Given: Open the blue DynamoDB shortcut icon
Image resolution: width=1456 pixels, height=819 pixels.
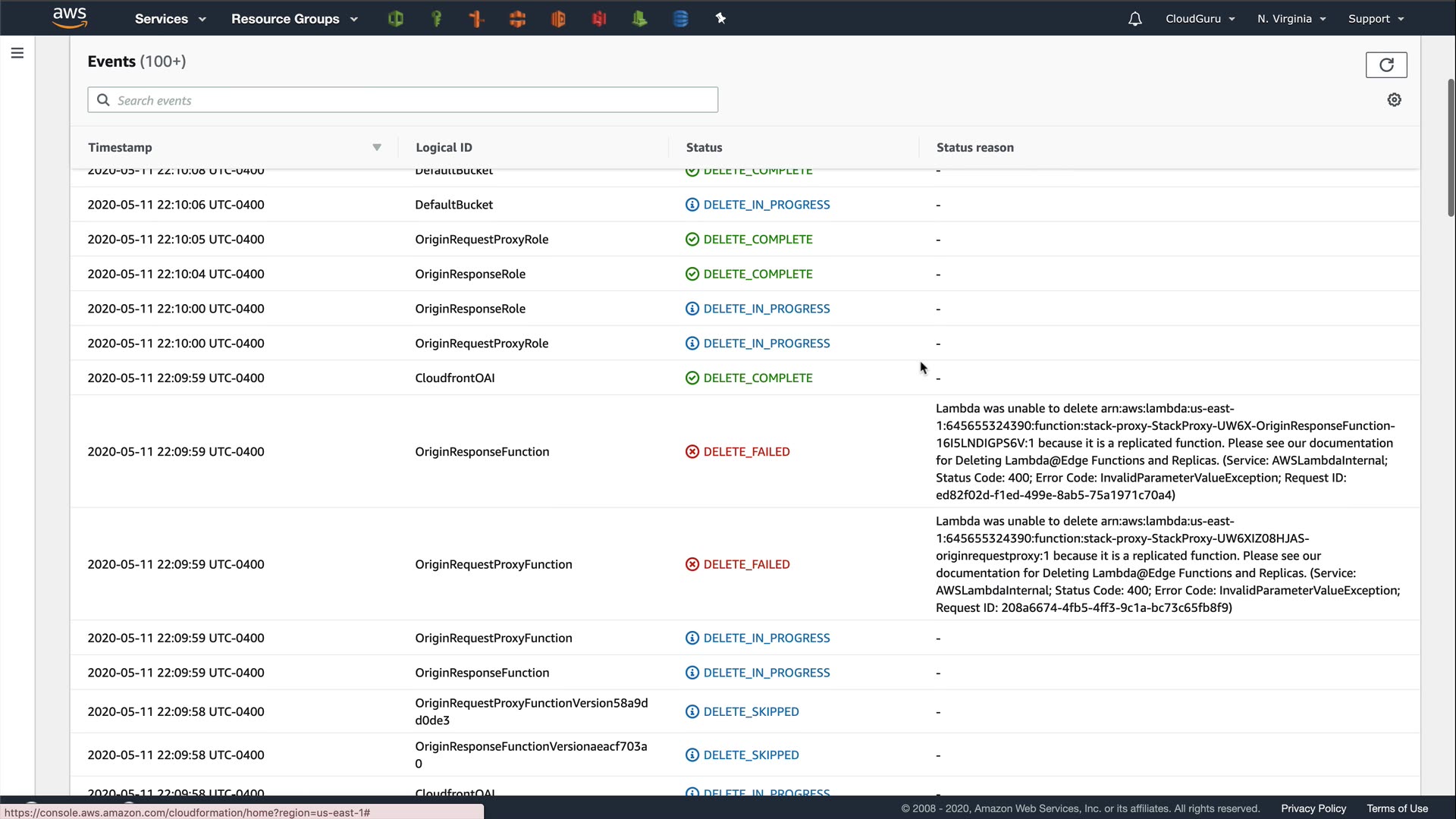Looking at the screenshot, I should 680,19.
